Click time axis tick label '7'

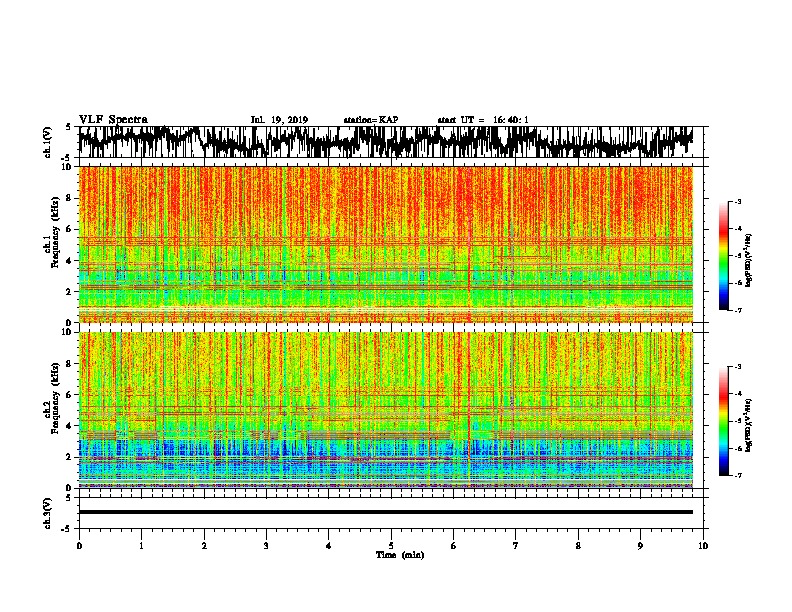point(516,545)
